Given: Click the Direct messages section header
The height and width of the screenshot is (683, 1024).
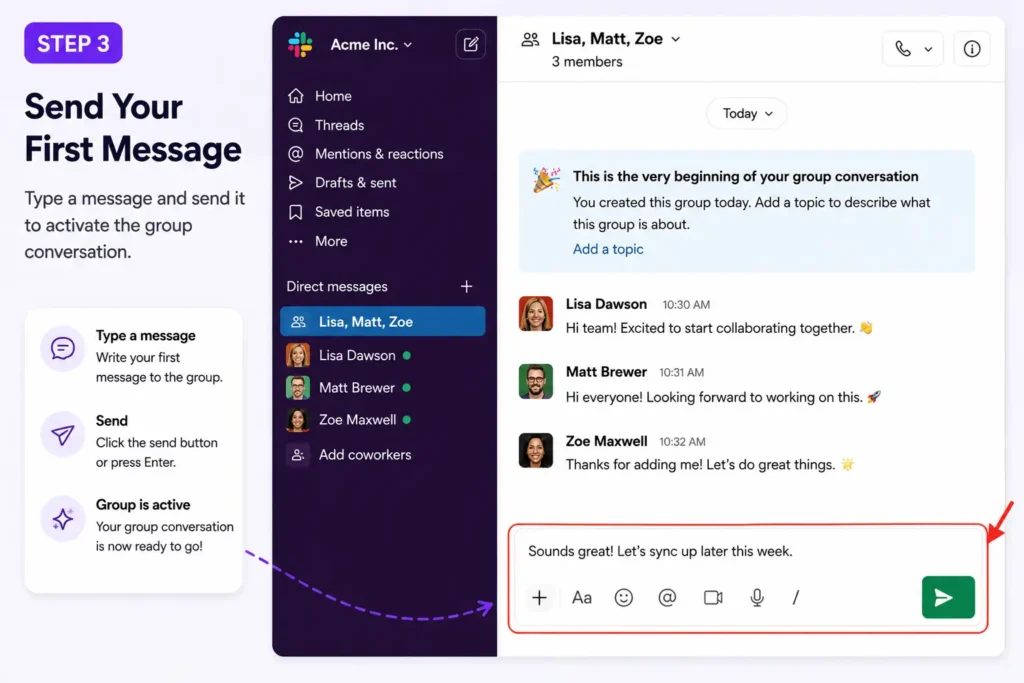Looking at the screenshot, I should point(337,286).
